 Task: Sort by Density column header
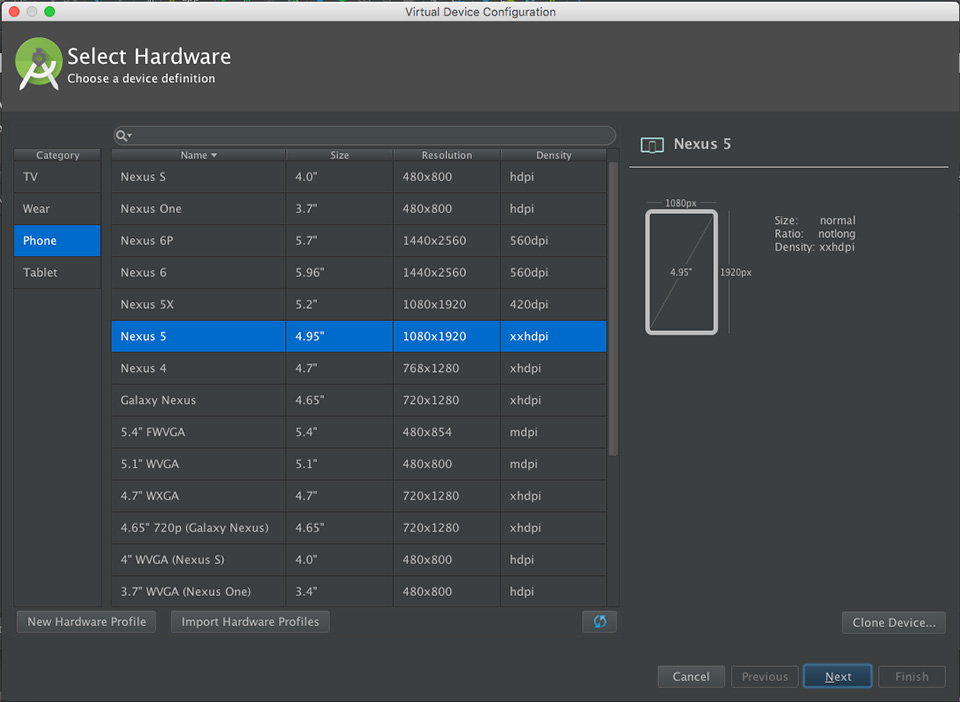pyautogui.click(x=553, y=155)
